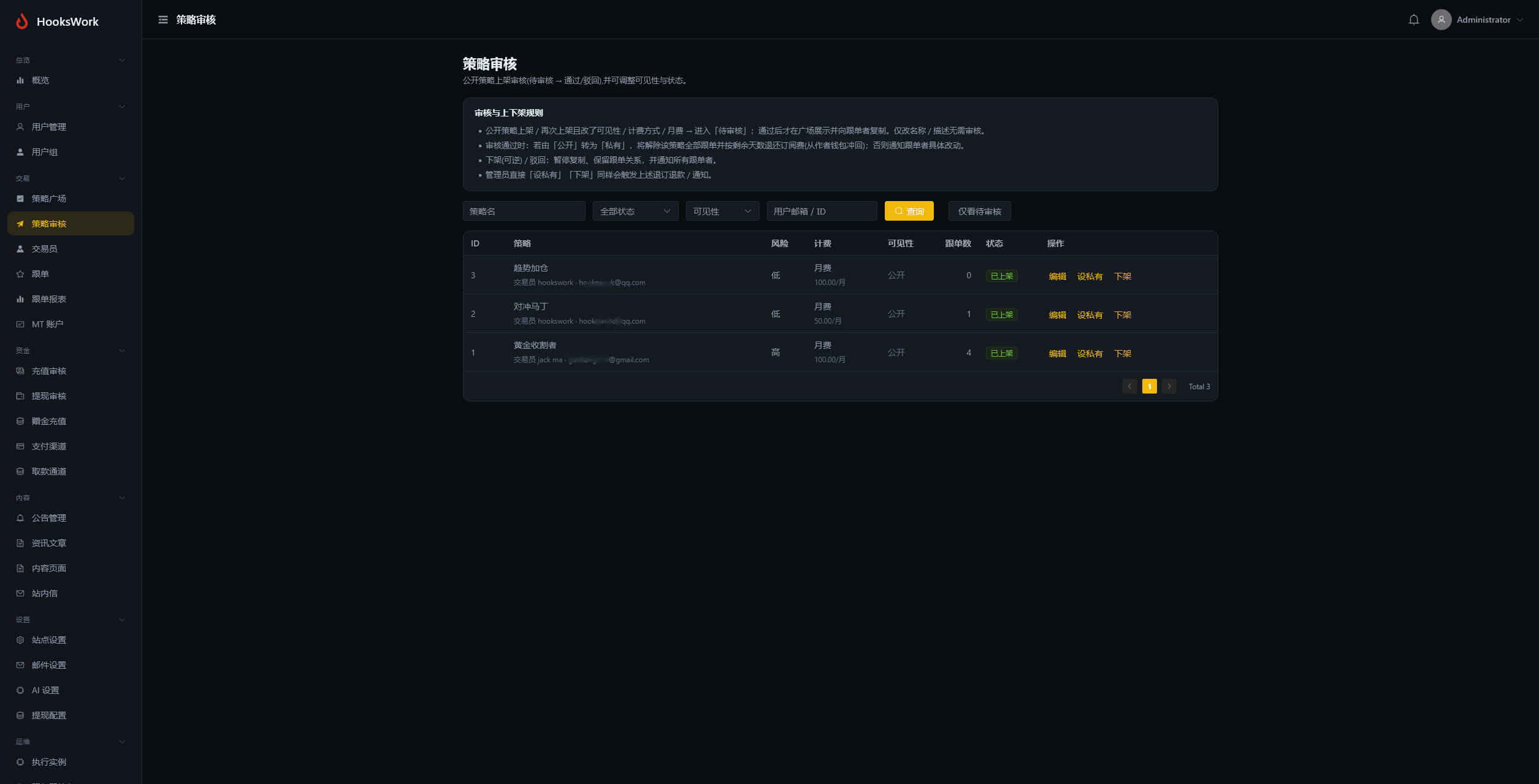Click 设私有 for strategy 黄金收割者
The height and width of the screenshot is (784, 1539).
point(1090,354)
